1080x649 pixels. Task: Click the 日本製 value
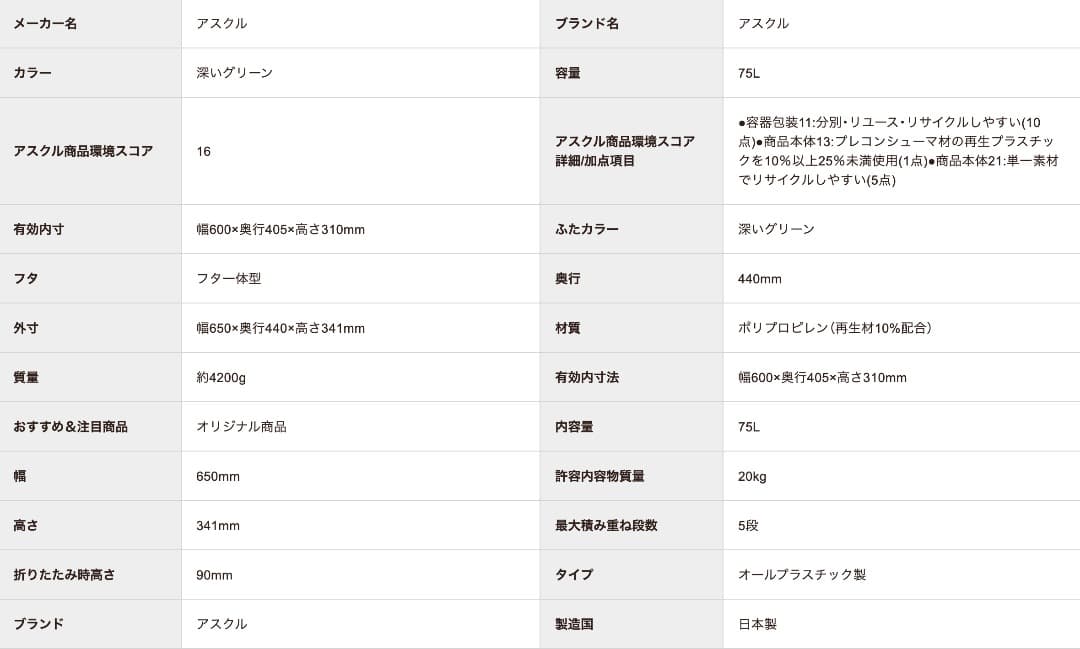coord(757,624)
